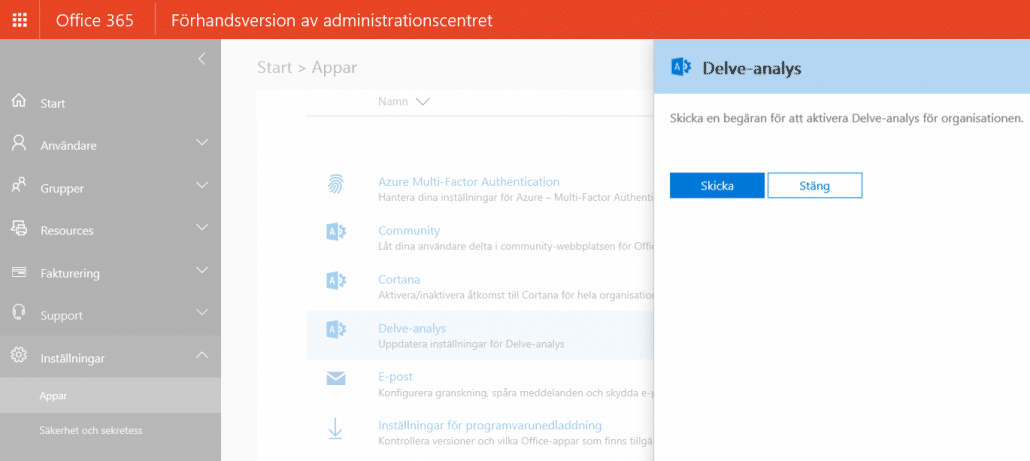This screenshot has width=1030, height=461.
Task: Sort by the Namn column arrow
Action: pyautogui.click(x=422, y=102)
